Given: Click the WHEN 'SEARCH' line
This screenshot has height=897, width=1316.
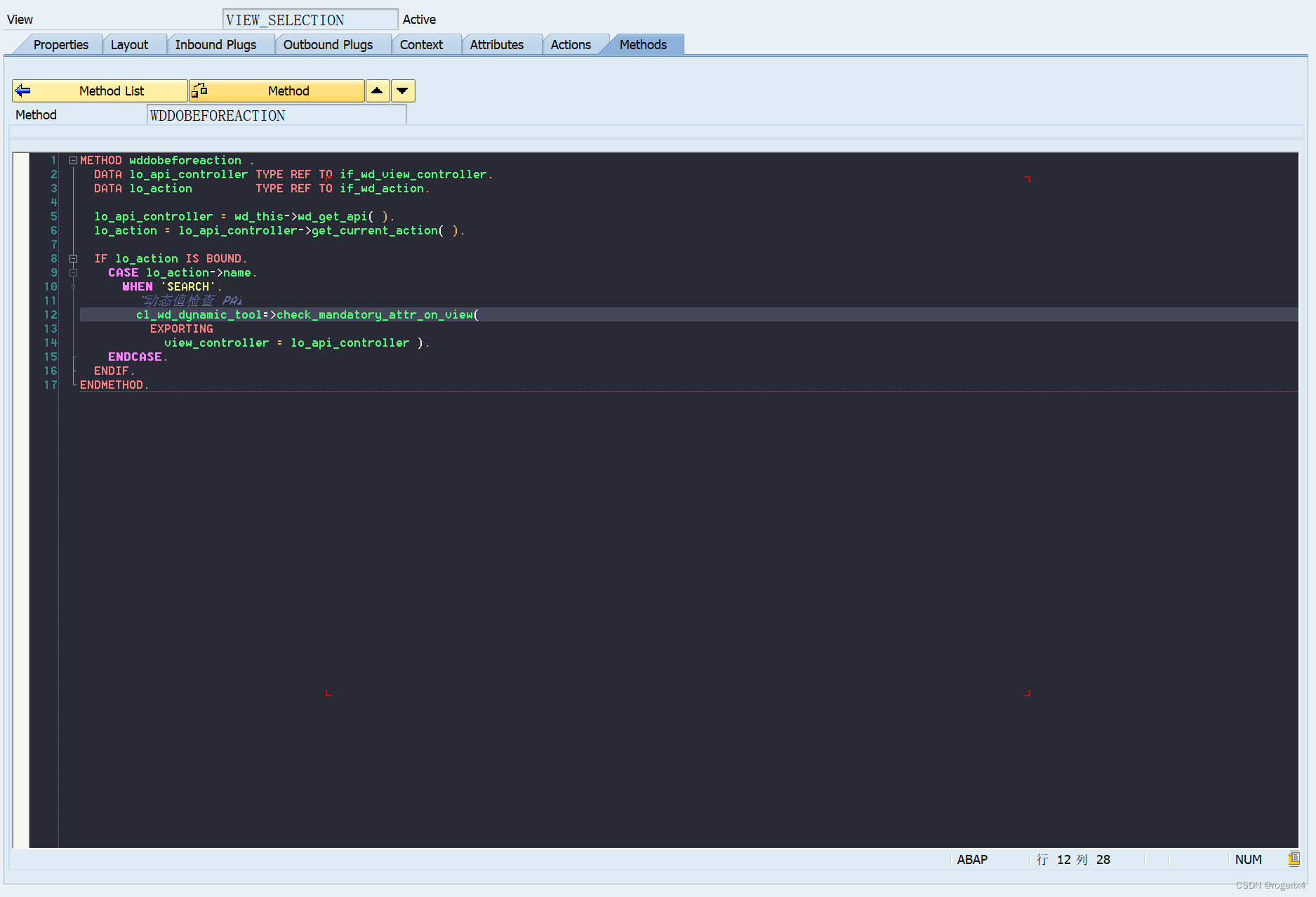Looking at the screenshot, I should [172, 286].
